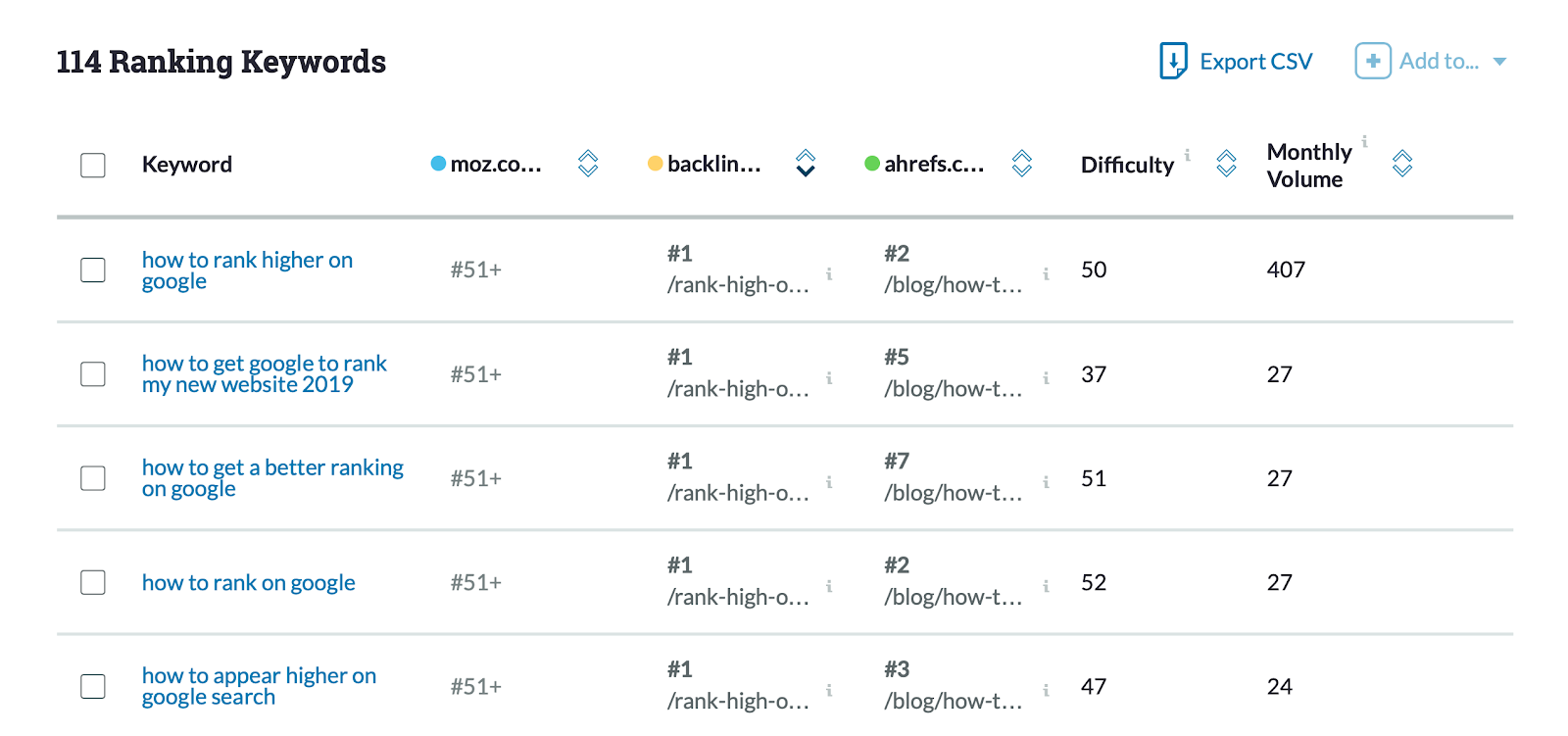The image size is (1568, 736).
Task: Click the Add to plus icon
Action: 1372,61
